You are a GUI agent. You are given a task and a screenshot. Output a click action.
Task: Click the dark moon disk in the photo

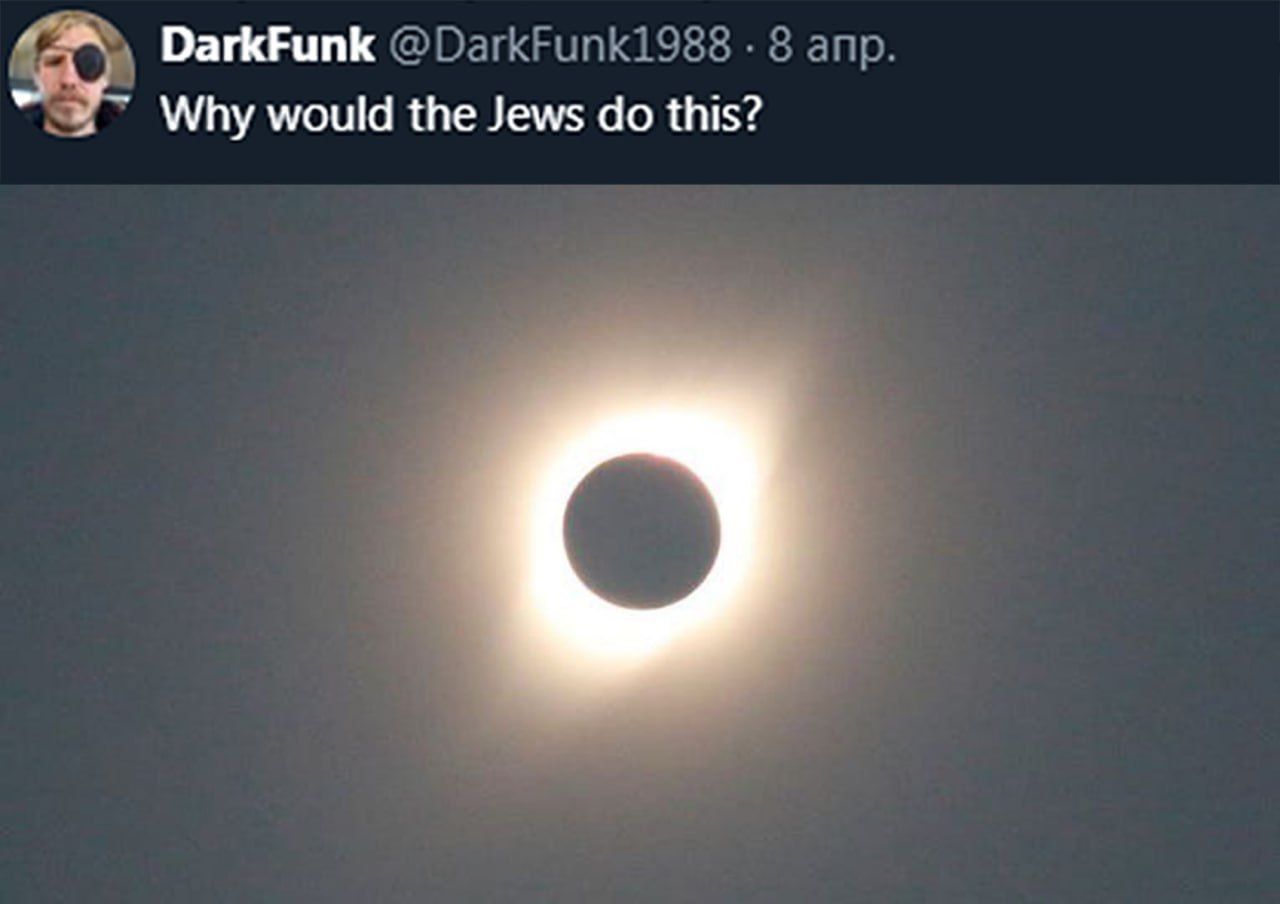click(641, 531)
